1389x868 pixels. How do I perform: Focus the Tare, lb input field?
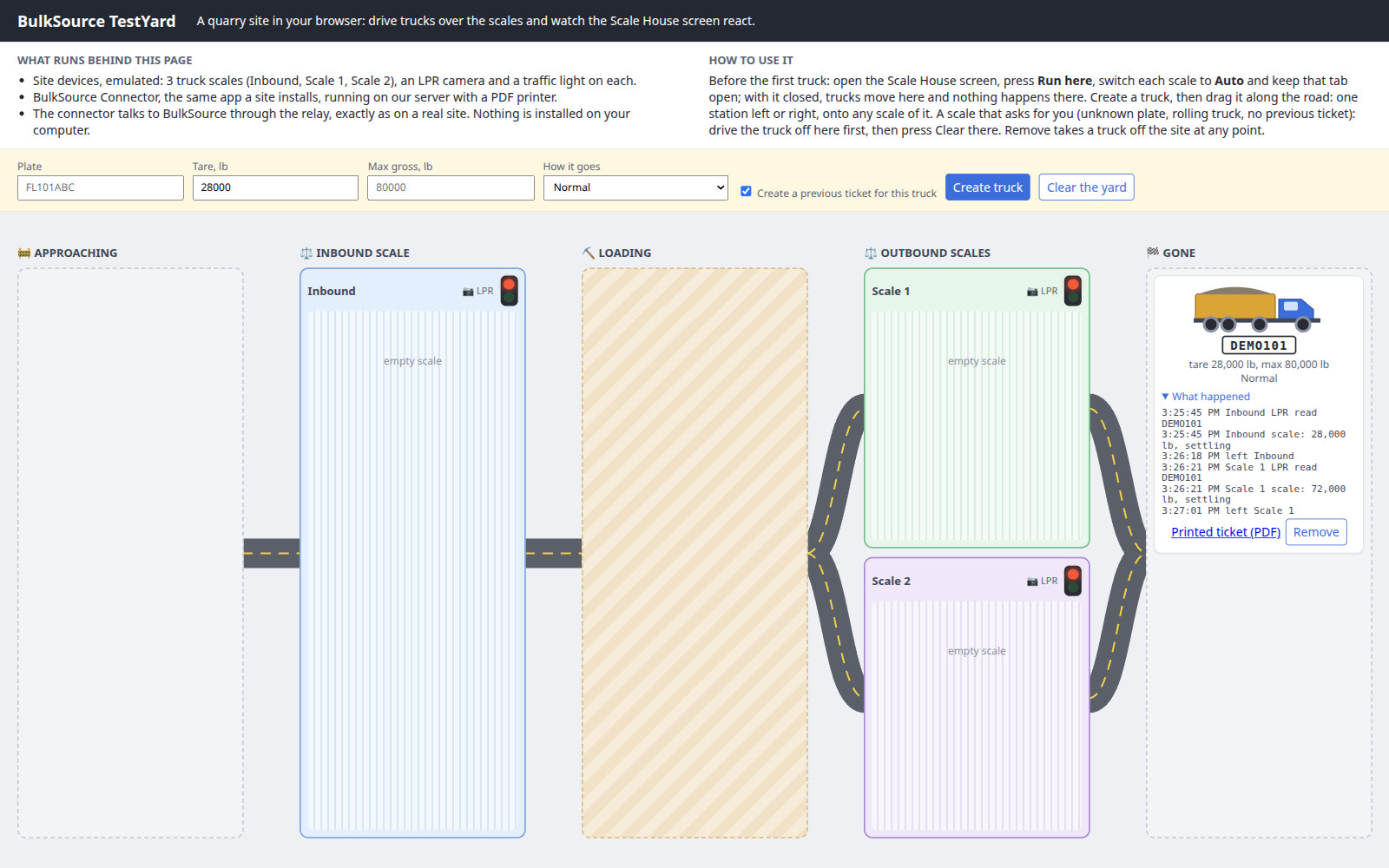point(275,187)
